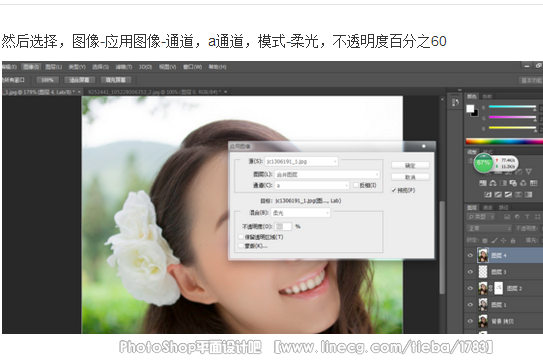Image resolution: width=543 pixels, height=364 pixels.
Task: Add a Gradient Map adjustment
Action: tap(528, 195)
